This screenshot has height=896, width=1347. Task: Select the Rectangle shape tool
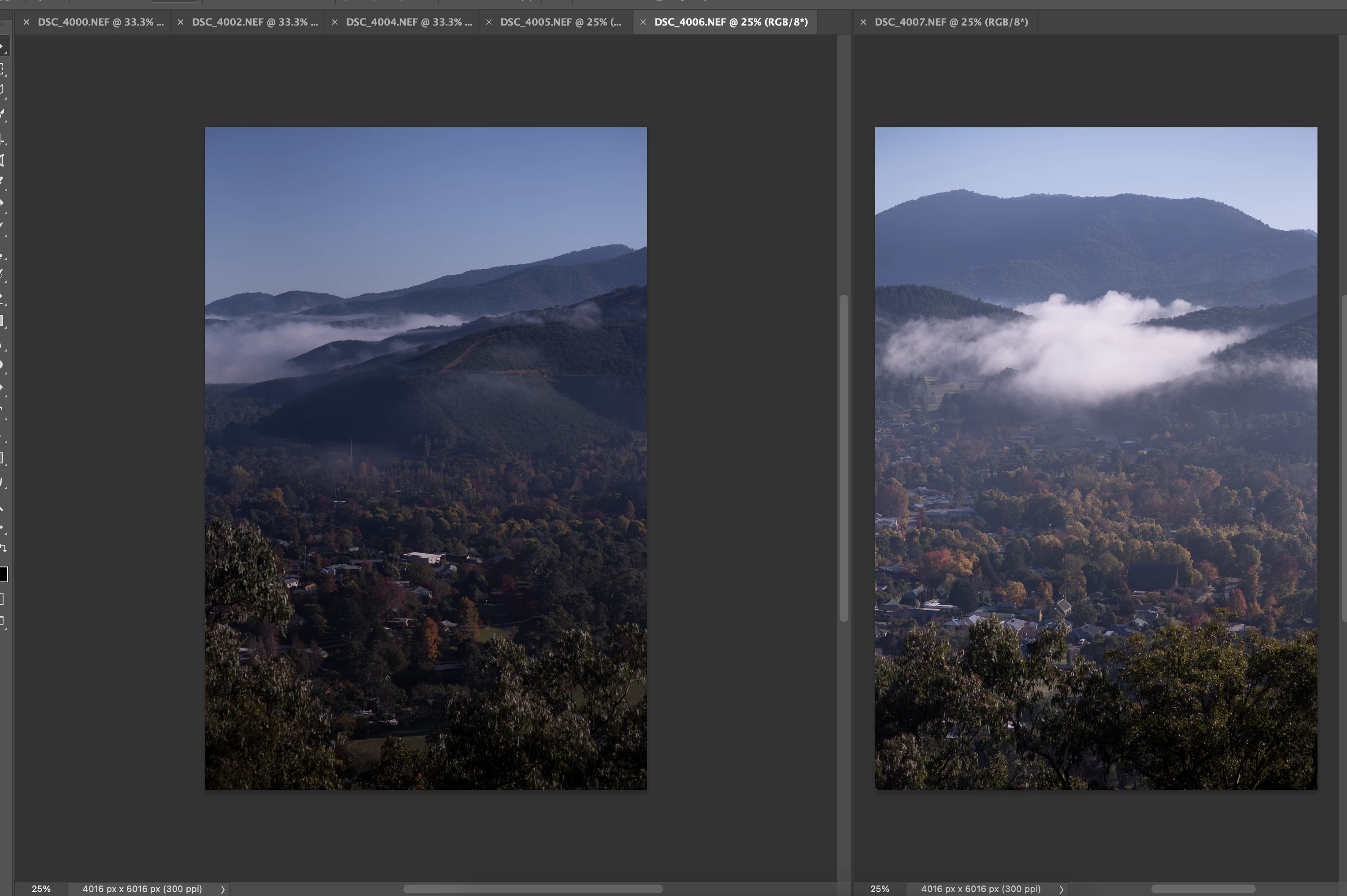[x=2, y=458]
